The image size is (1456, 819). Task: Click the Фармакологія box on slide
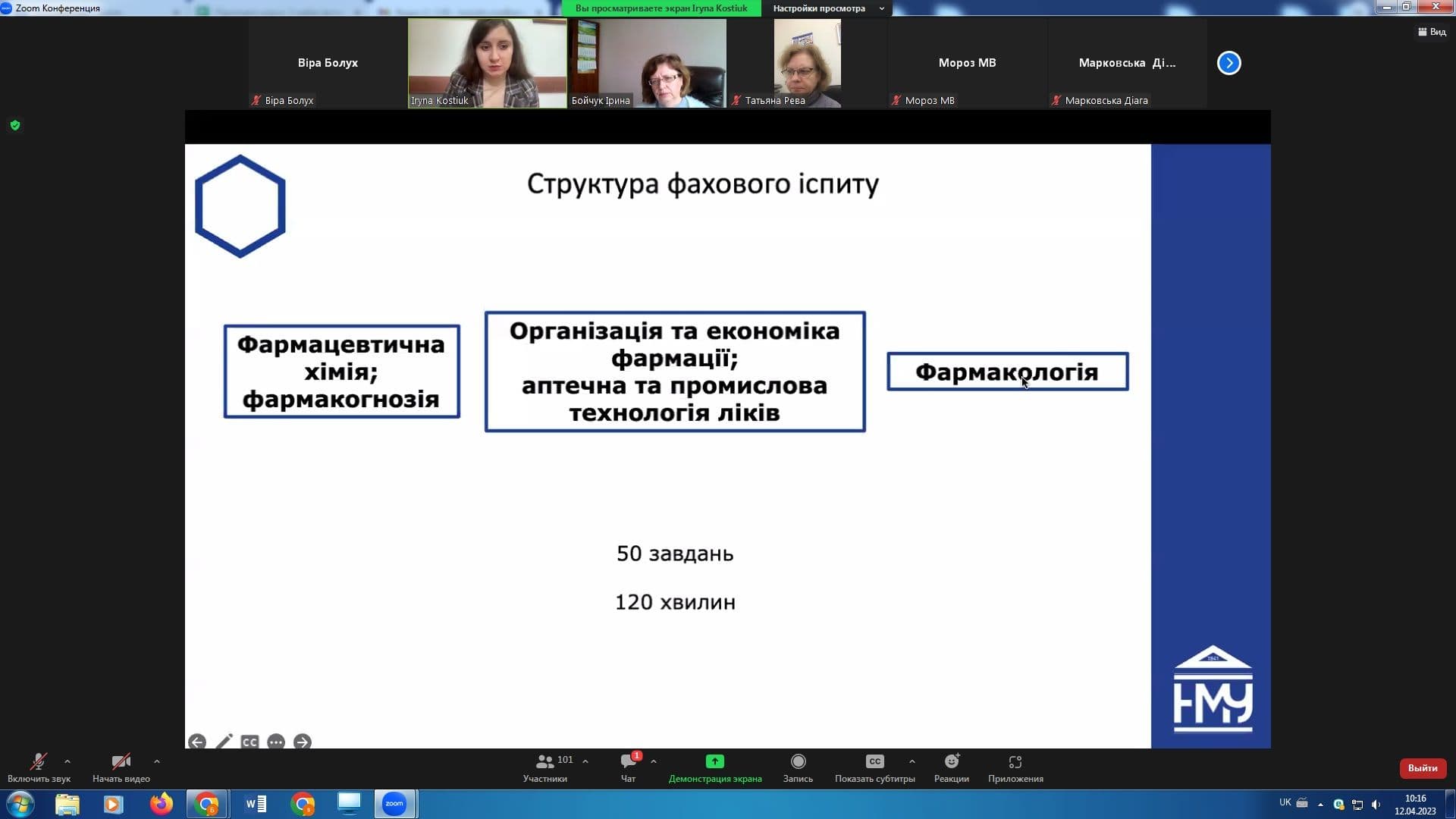tap(1008, 372)
